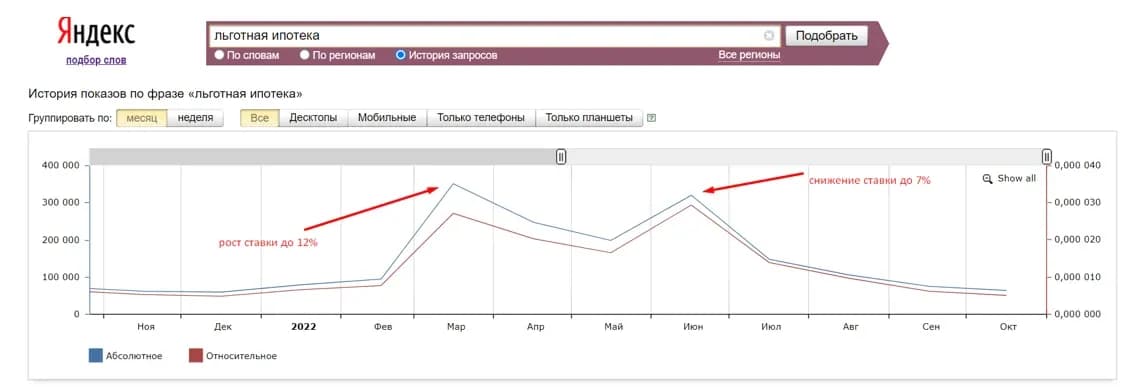The height and width of the screenshot is (389, 1131).
Task: Switch to the Мобильные tab
Action: pos(387,118)
